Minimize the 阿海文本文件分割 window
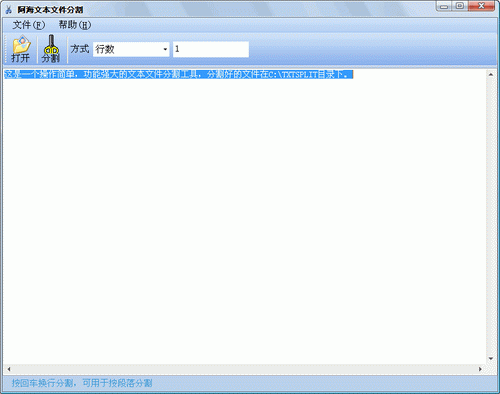Image resolution: width=500 pixels, height=394 pixels. 444,6
